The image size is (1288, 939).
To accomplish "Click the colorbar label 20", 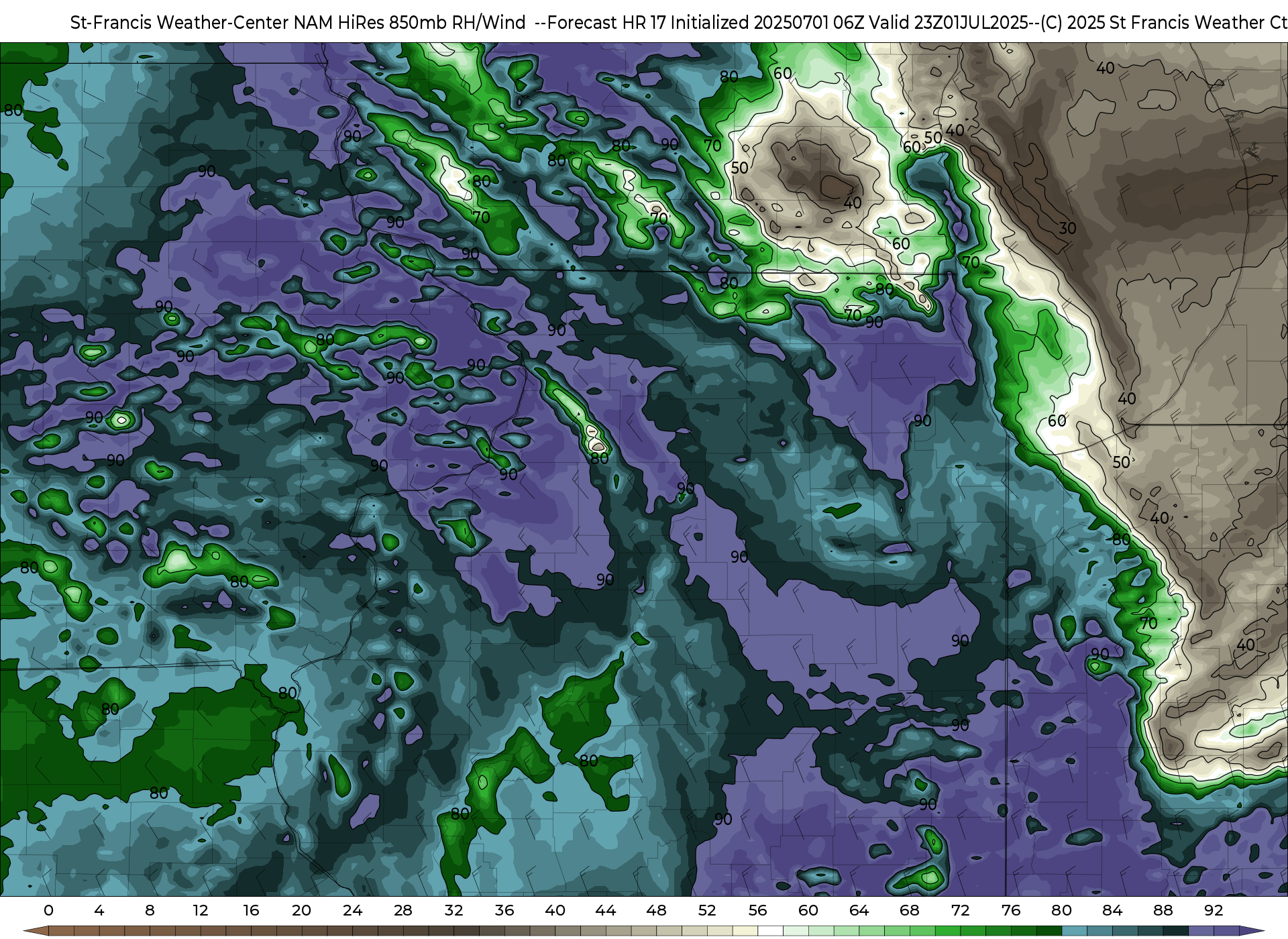I will click(302, 910).
